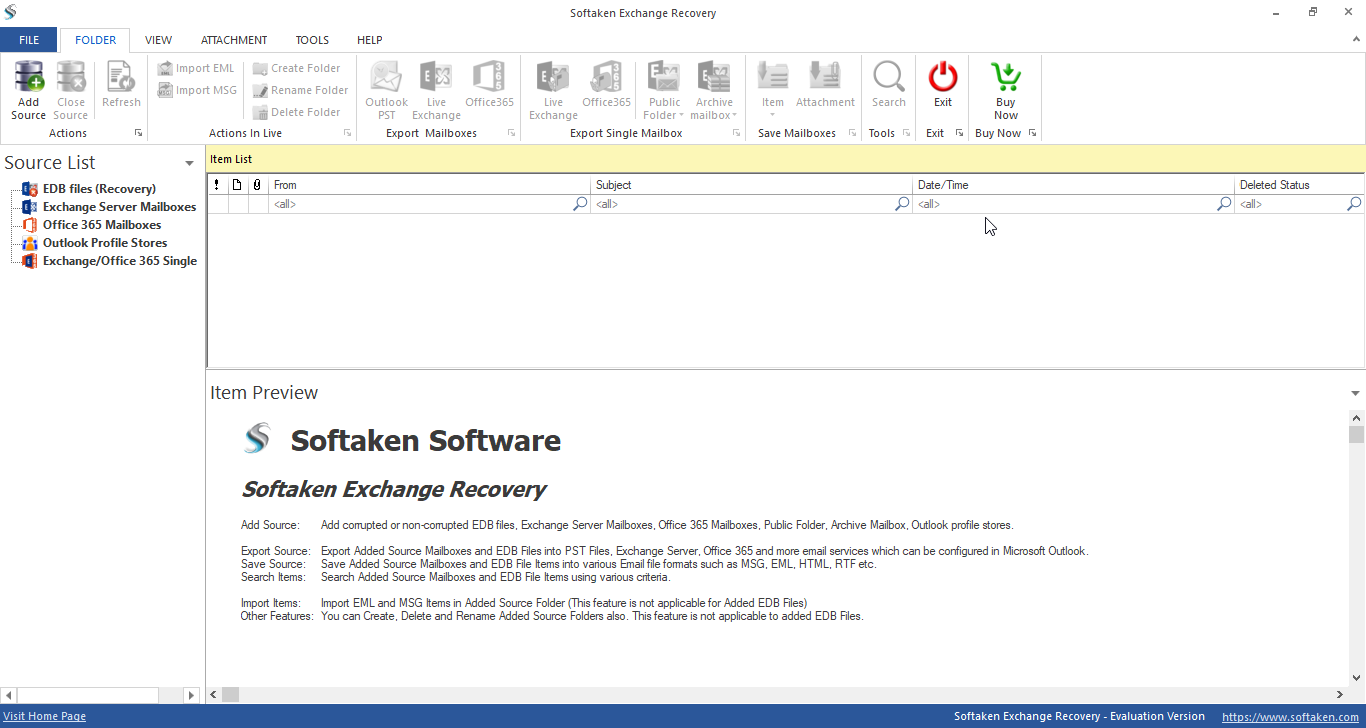Image resolution: width=1366 pixels, height=728 pixels.
Task: Click the importance (!) column header
Action: [x=217, y=185]
